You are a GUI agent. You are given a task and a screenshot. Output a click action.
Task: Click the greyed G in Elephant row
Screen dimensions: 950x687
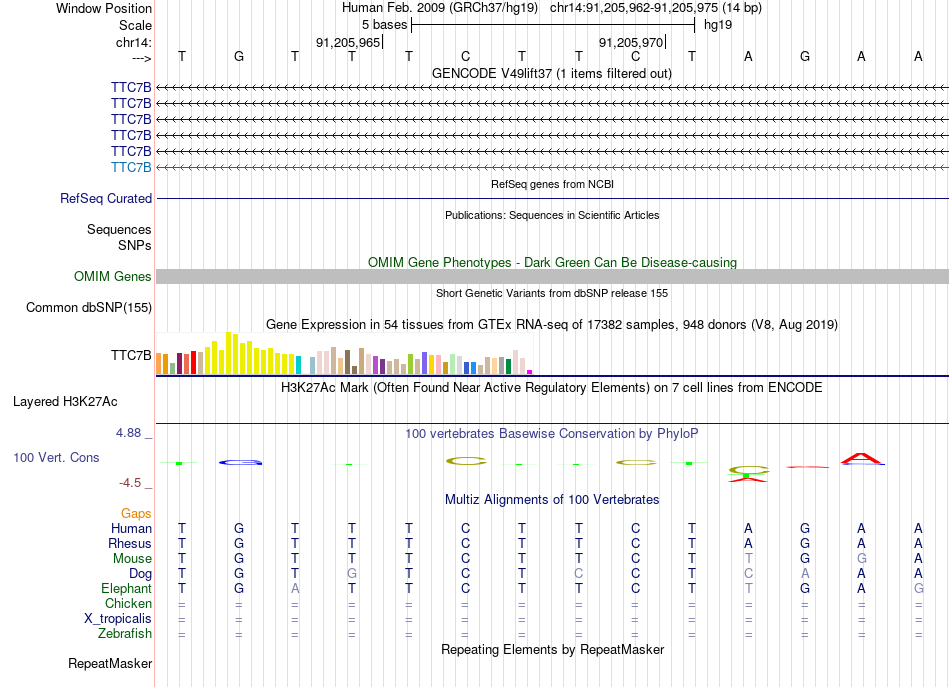[918, 588]
